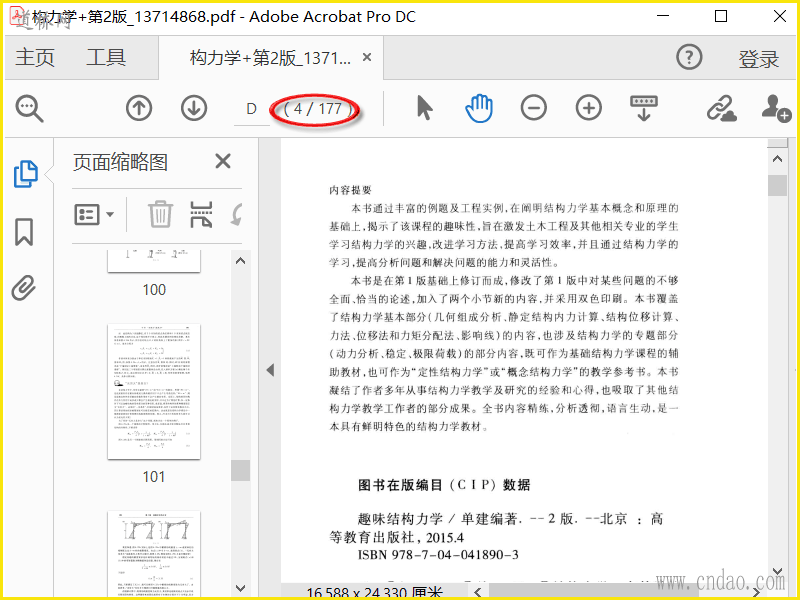Click thumbnail label 100

pyautogui.click(x=154, y=290)
